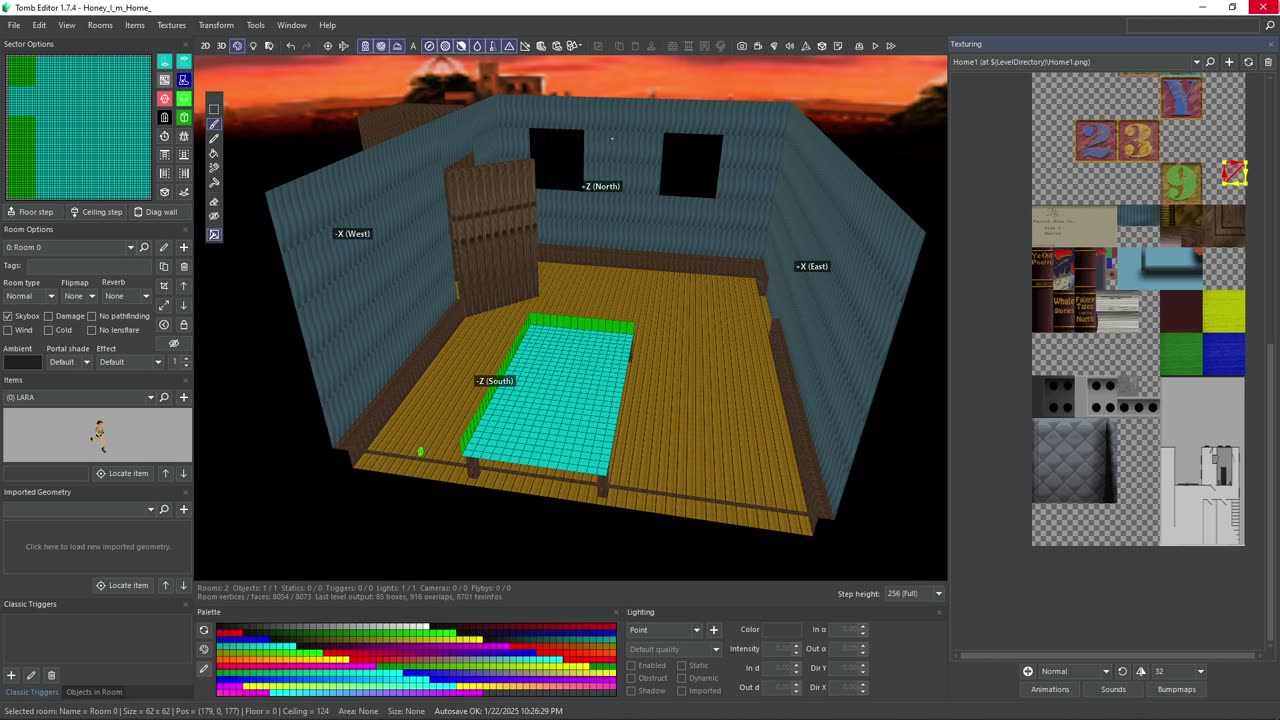Toggle the Skybox checkbox

pyautogui.click(x=8, y=316)
